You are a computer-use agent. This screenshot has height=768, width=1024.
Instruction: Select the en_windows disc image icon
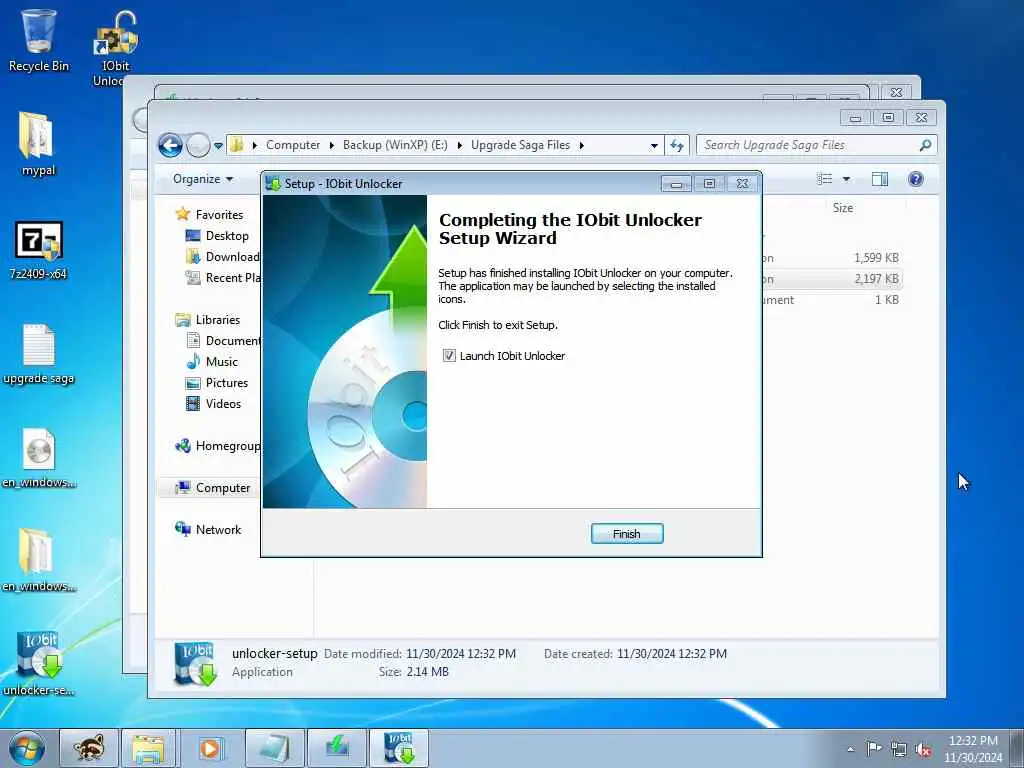[x=38, y=458]
